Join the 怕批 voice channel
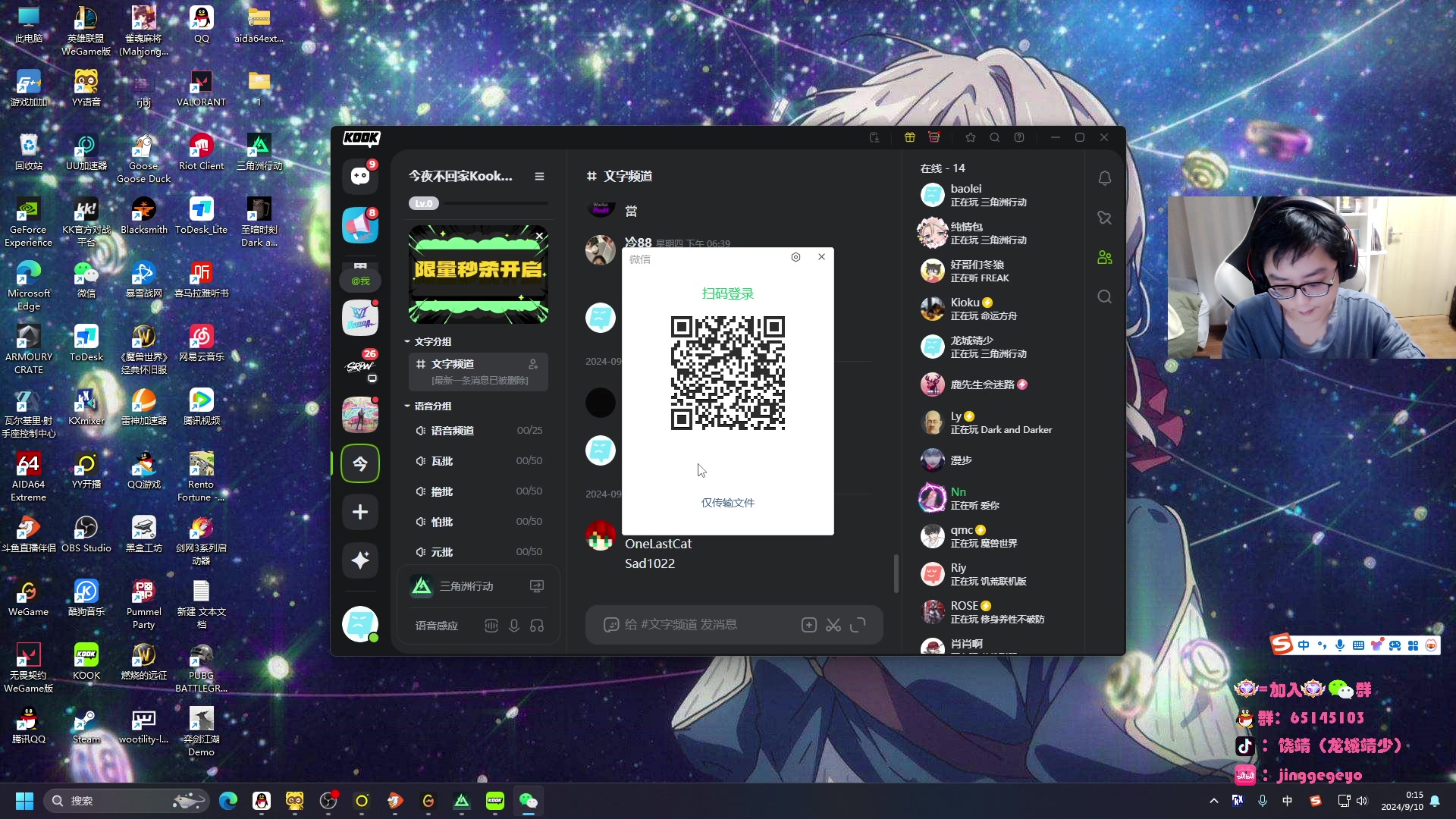 tap(478, 521)
